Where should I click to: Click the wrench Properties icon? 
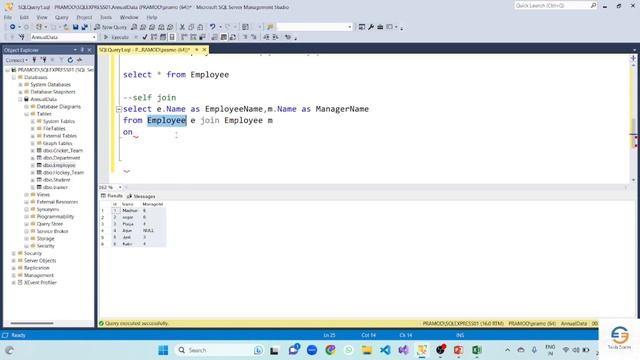click(371, 27)
